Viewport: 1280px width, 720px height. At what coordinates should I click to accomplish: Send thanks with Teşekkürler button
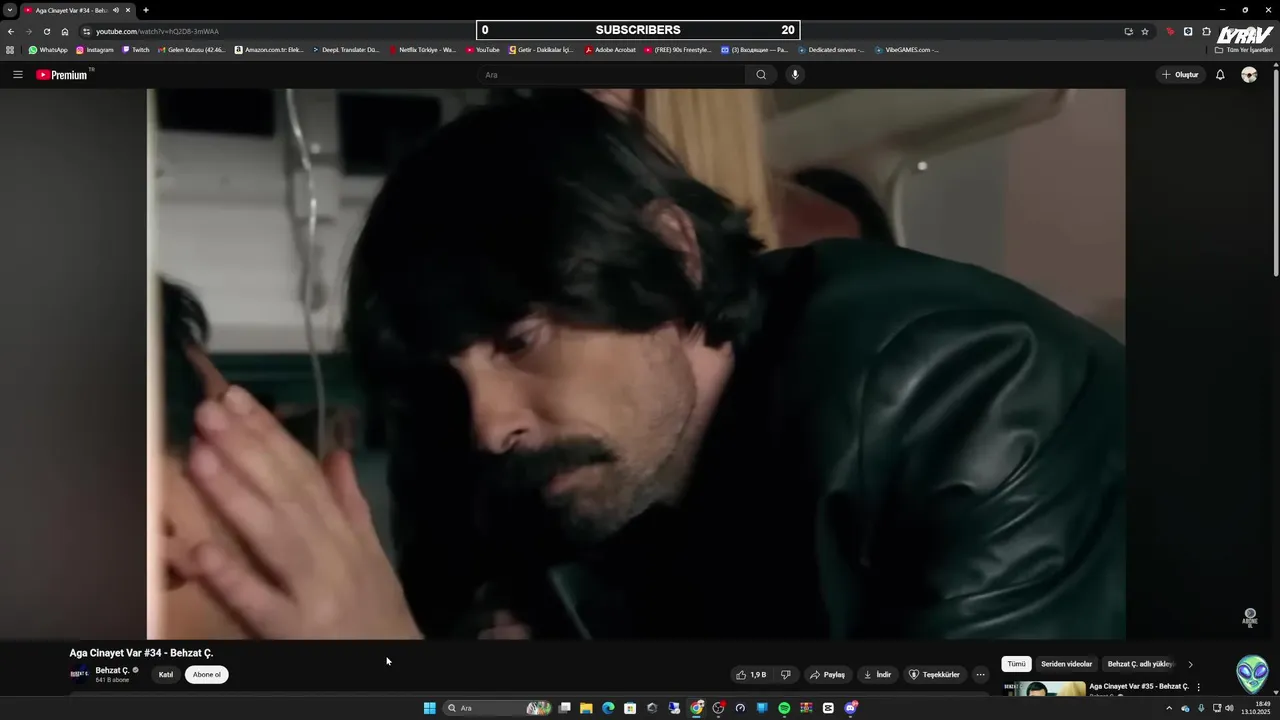click(934, 675)
